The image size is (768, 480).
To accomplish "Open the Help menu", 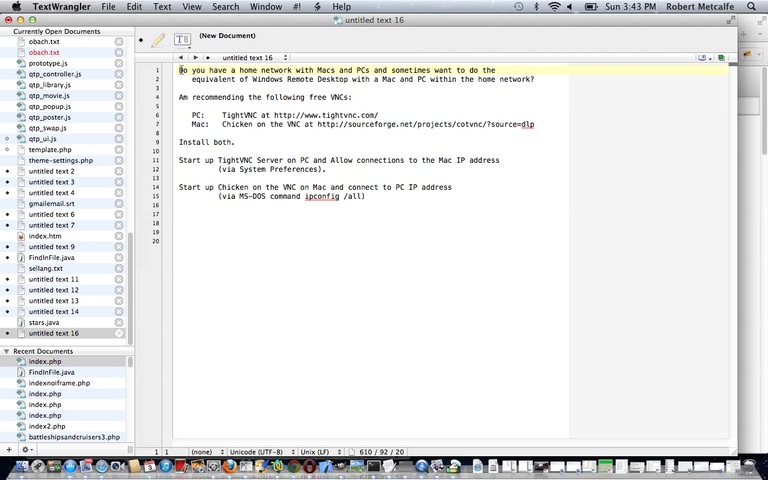I will tap(341, 6).
